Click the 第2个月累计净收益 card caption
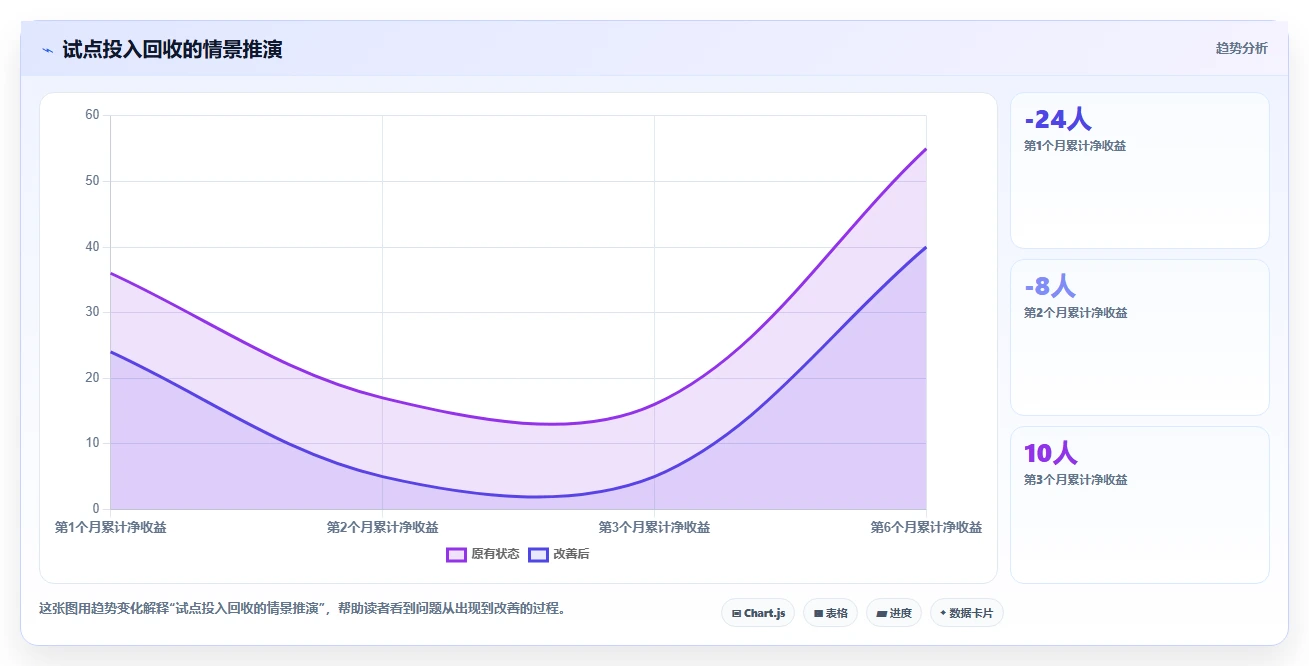The image size is (1309, 666). click(x=1075, y=313)
